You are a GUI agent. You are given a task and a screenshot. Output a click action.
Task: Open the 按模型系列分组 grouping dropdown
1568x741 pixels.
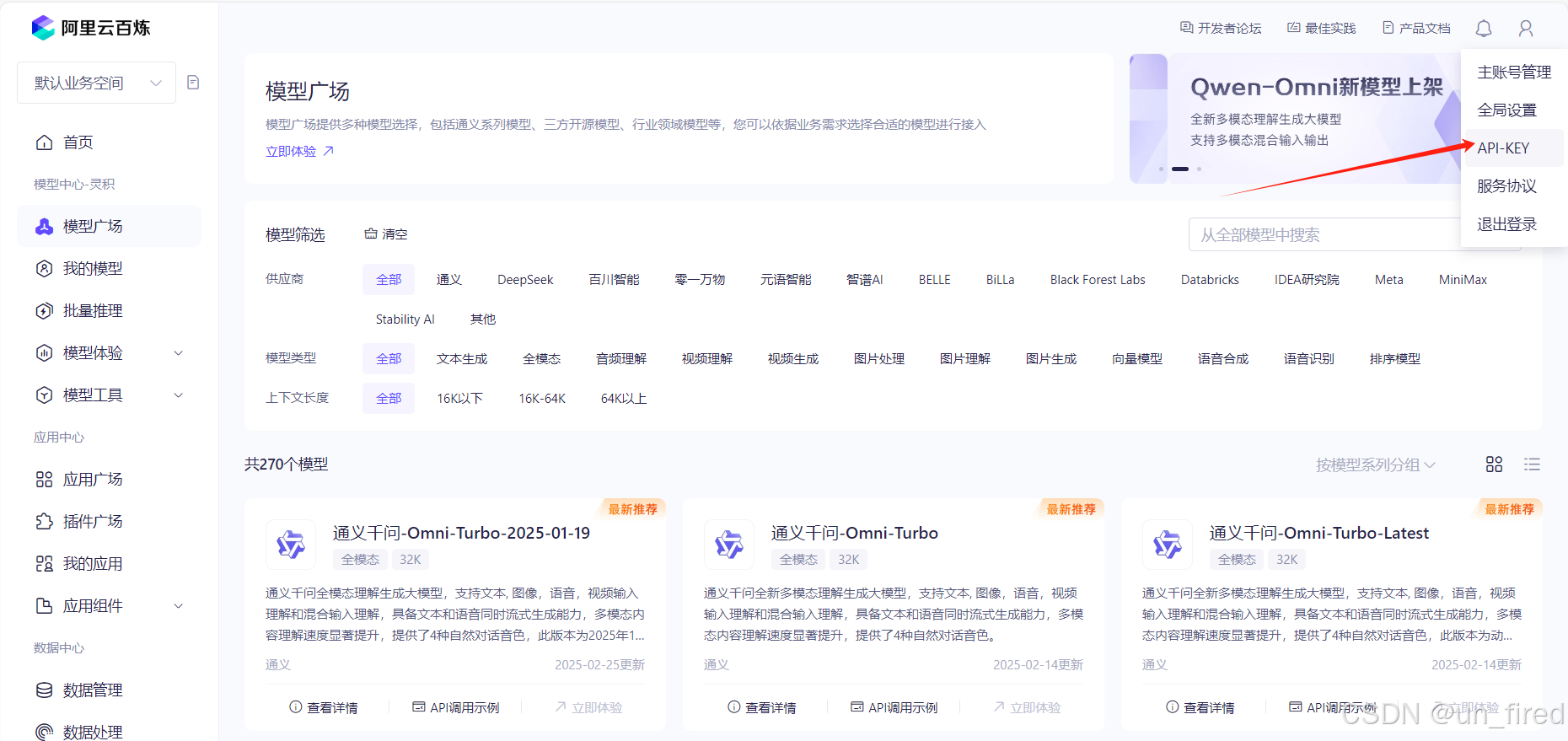click(1375, 464)
